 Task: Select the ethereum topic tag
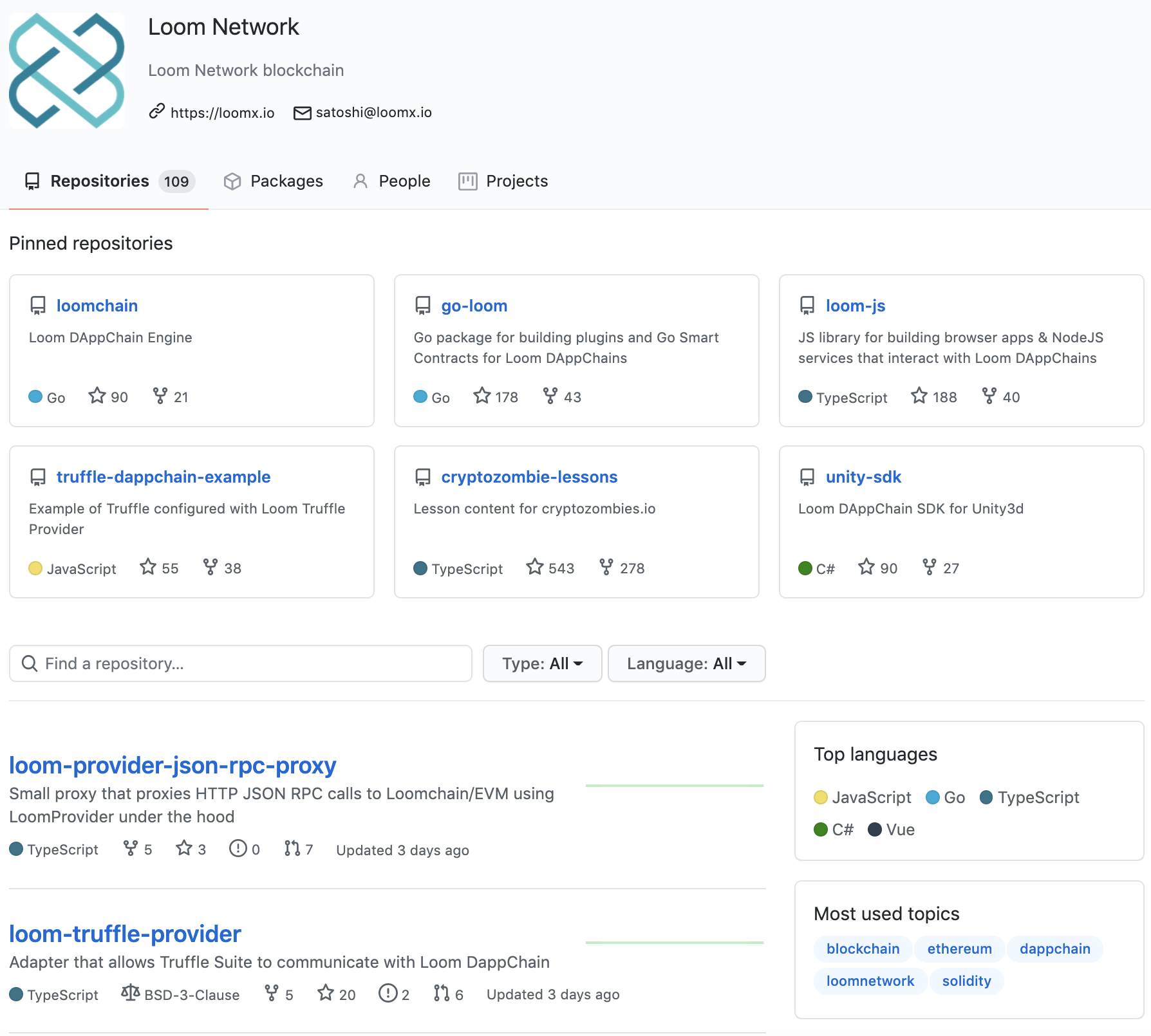pyautogui.click(x=959, y=949)
